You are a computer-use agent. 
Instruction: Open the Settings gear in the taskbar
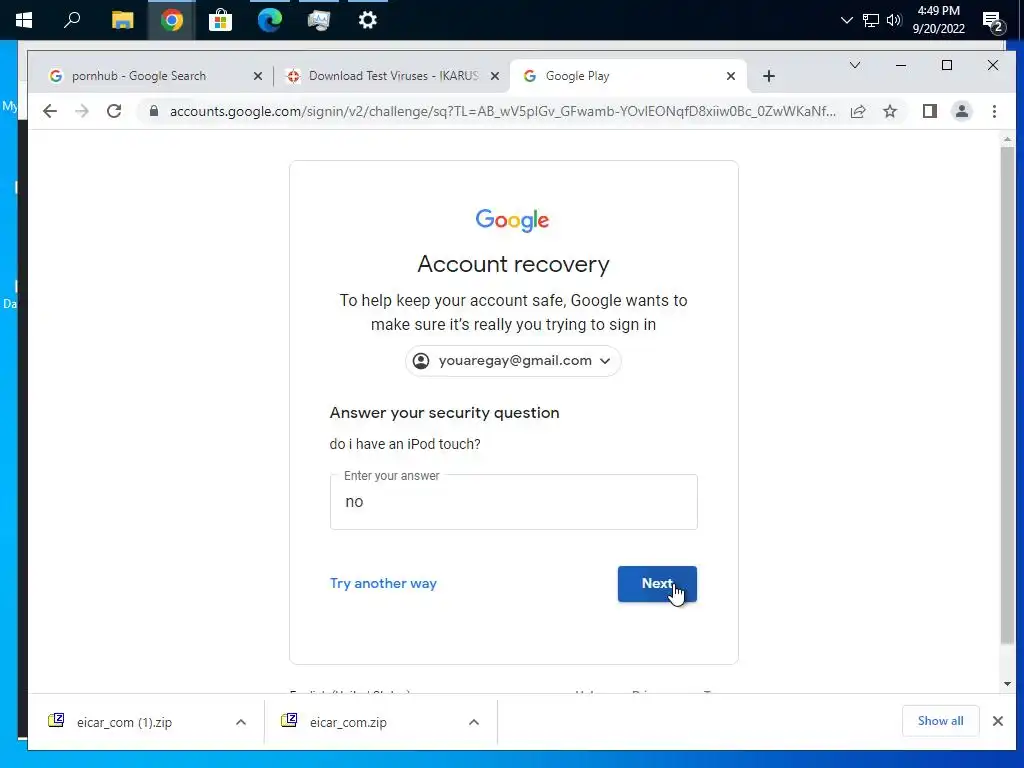pyautogui.click(x=368, y=20)
